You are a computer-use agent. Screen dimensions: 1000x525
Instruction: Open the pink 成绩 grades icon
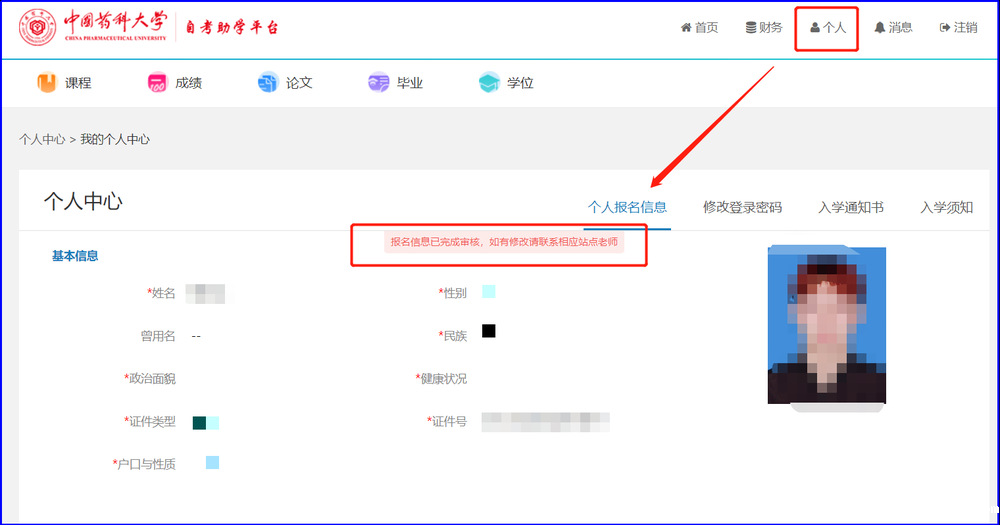point(157,83)
